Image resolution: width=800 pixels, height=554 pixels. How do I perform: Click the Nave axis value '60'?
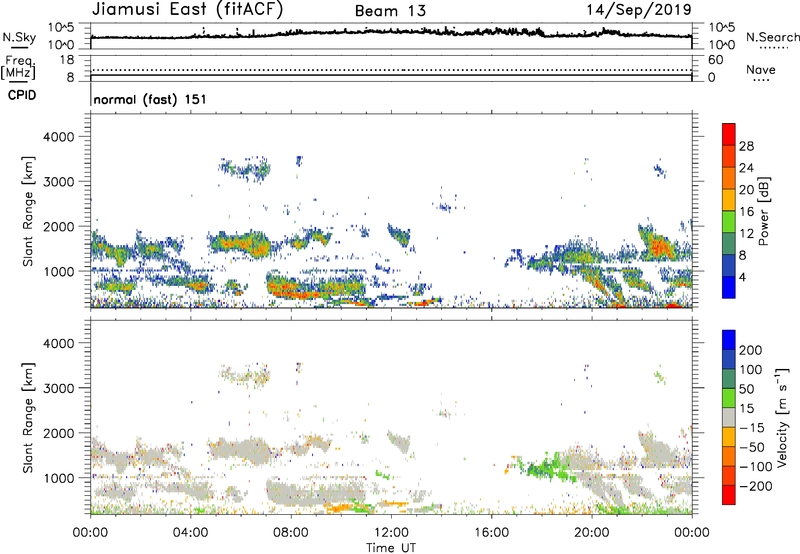click(x=715, y=60)
